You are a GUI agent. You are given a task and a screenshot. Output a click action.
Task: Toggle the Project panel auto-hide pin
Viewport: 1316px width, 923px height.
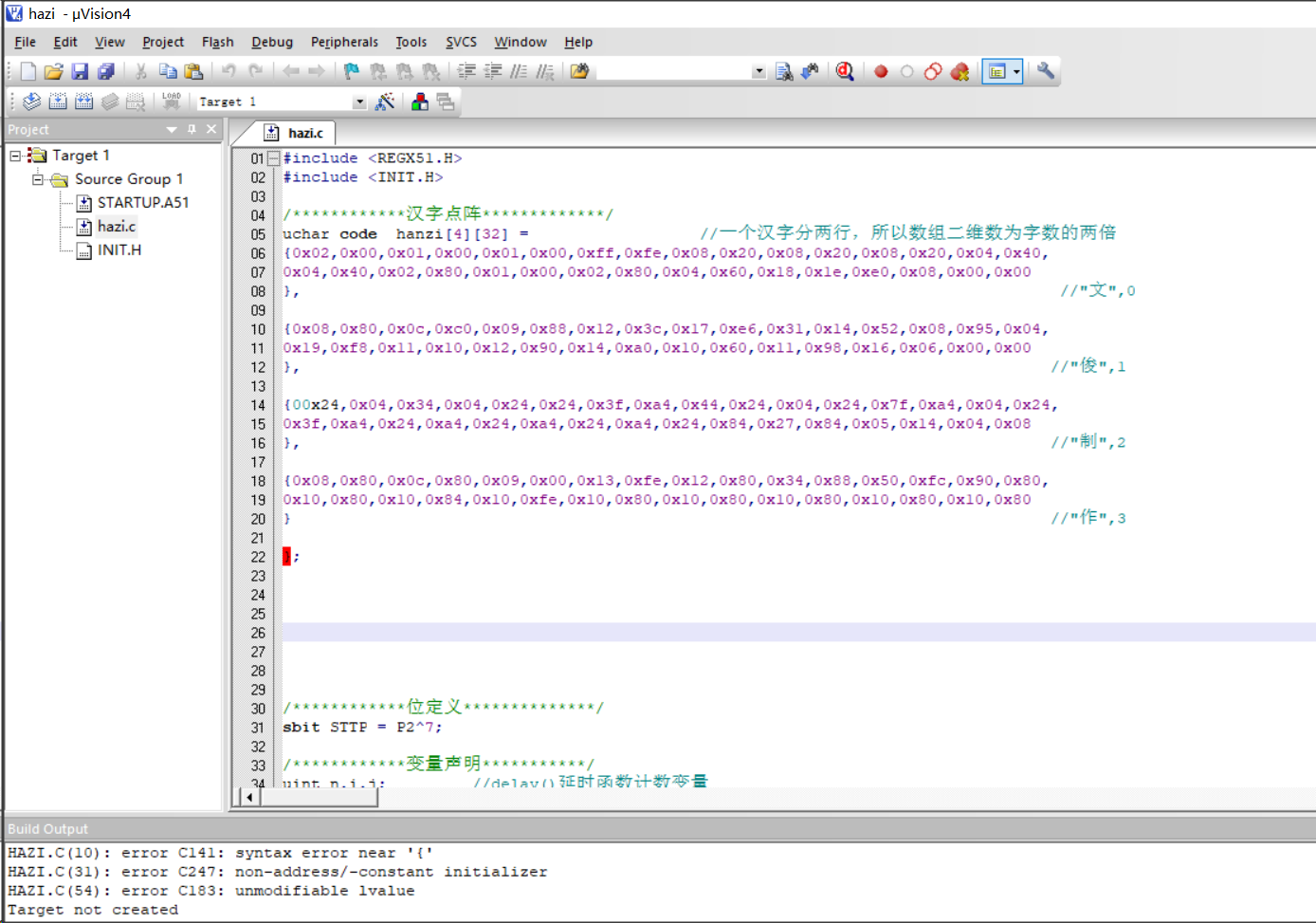click(x=192, y=129)
